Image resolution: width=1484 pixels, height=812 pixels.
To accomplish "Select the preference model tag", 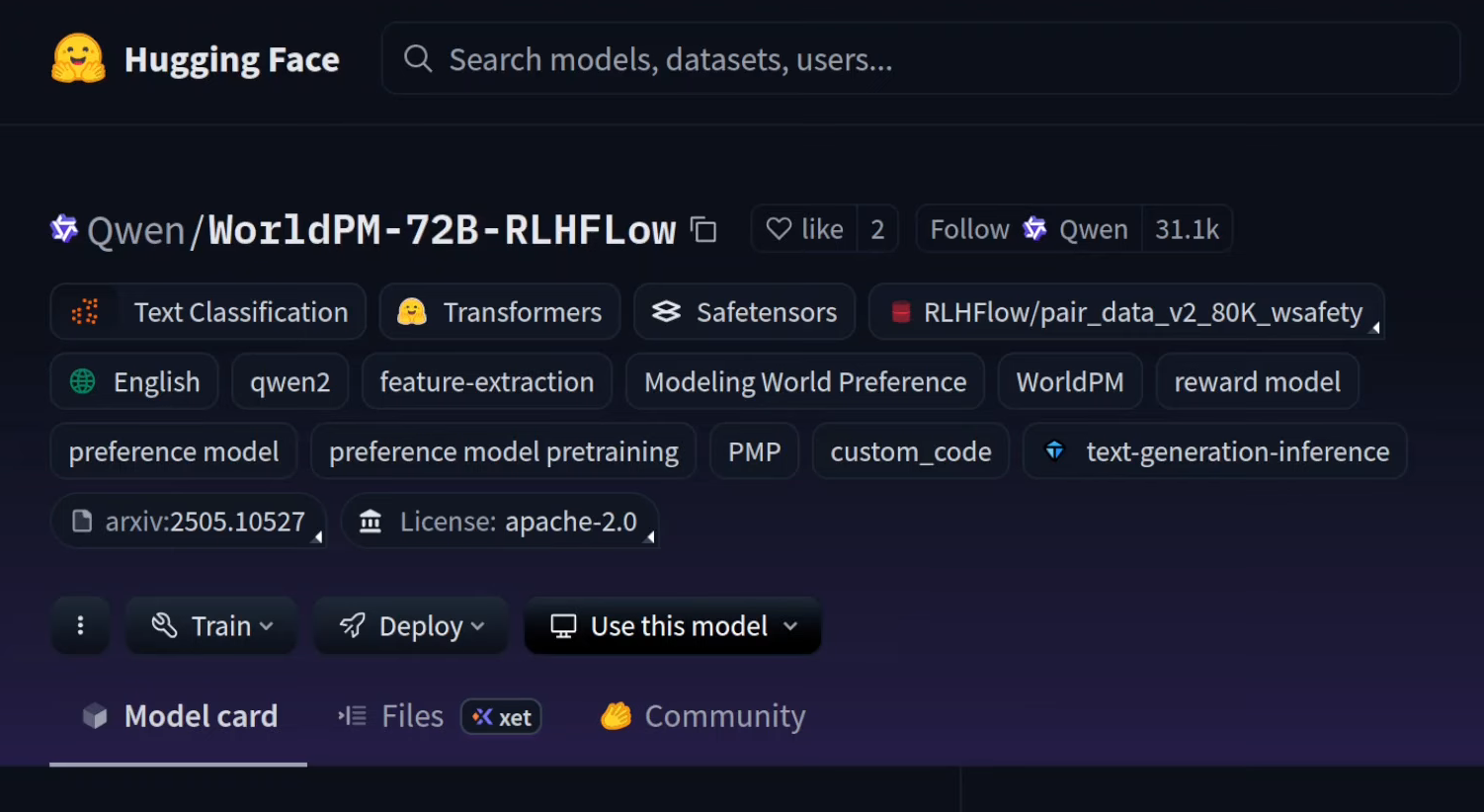I will [x=174, y=451].
